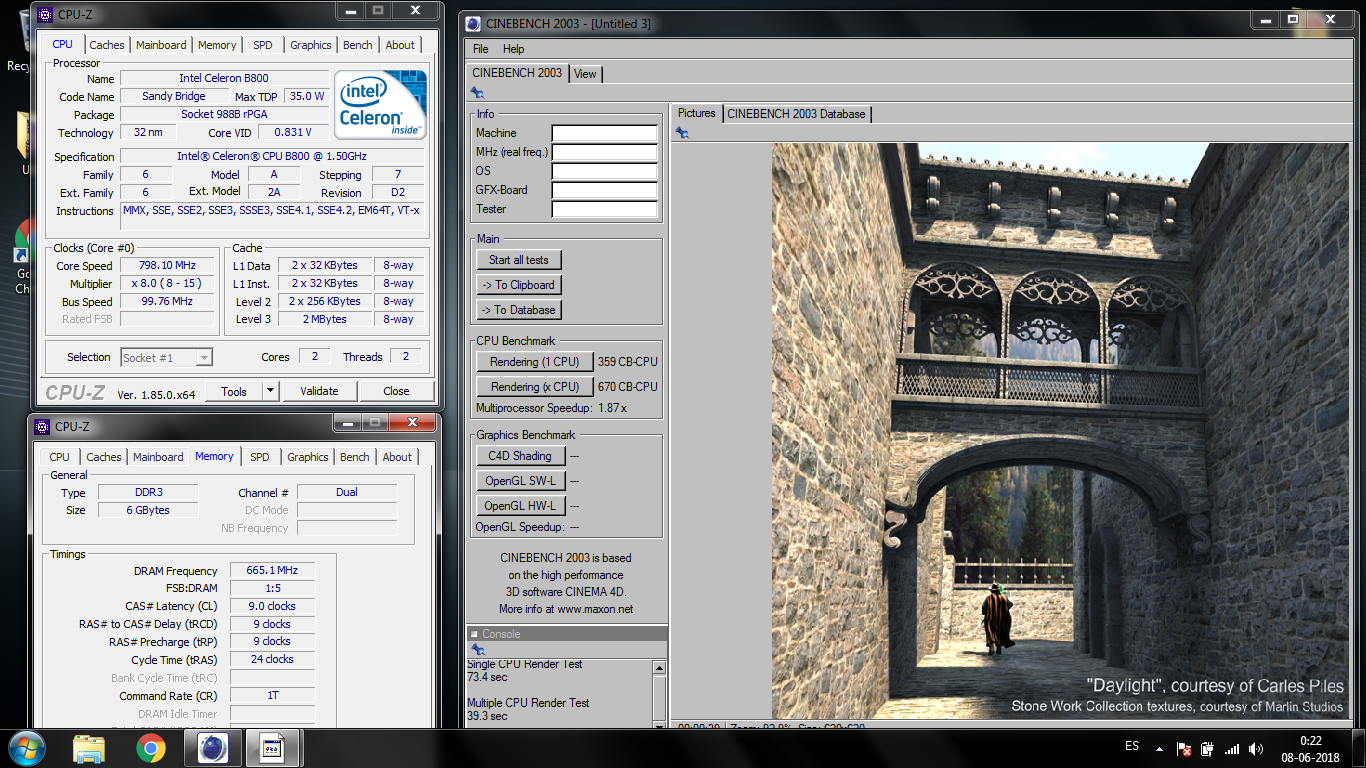The height and width of the screenshot is (768, 1366).
Task: Click the CPU-Z title bar icon of Memory window
Action: [x=42, y=426]
